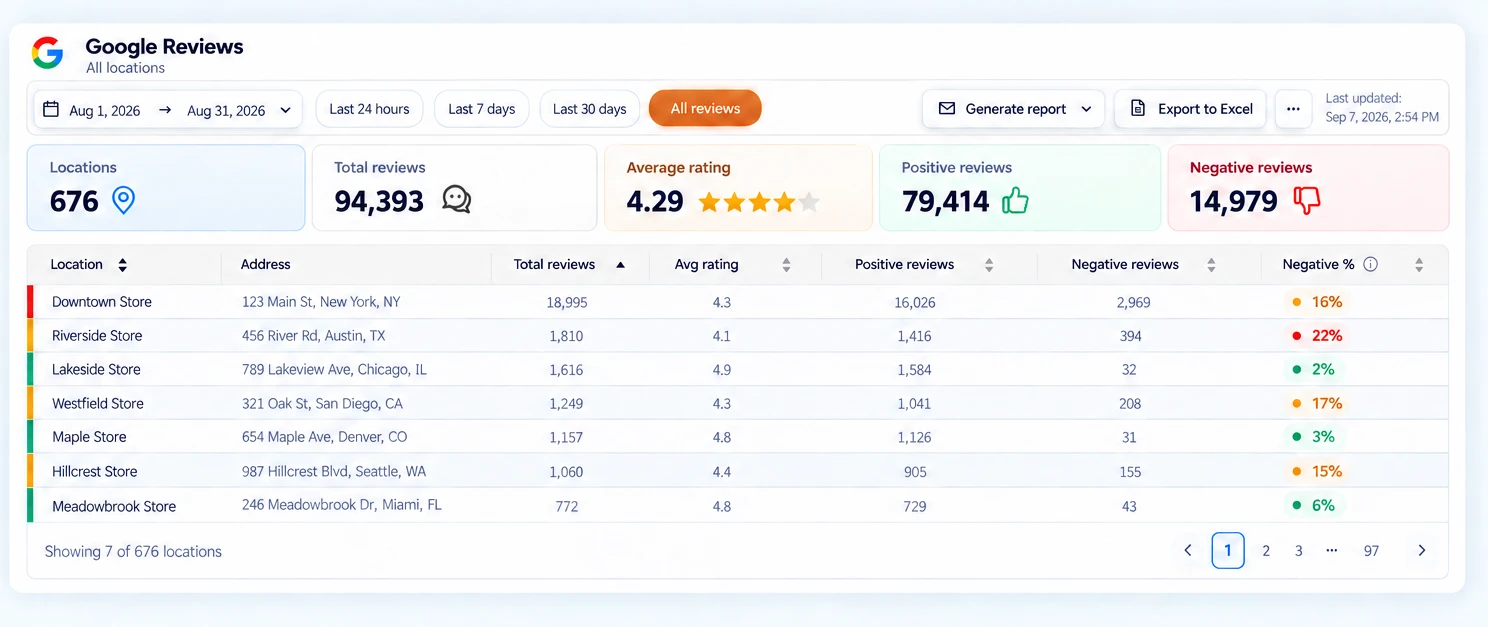Jump to last page 97

coord(1371,550)
